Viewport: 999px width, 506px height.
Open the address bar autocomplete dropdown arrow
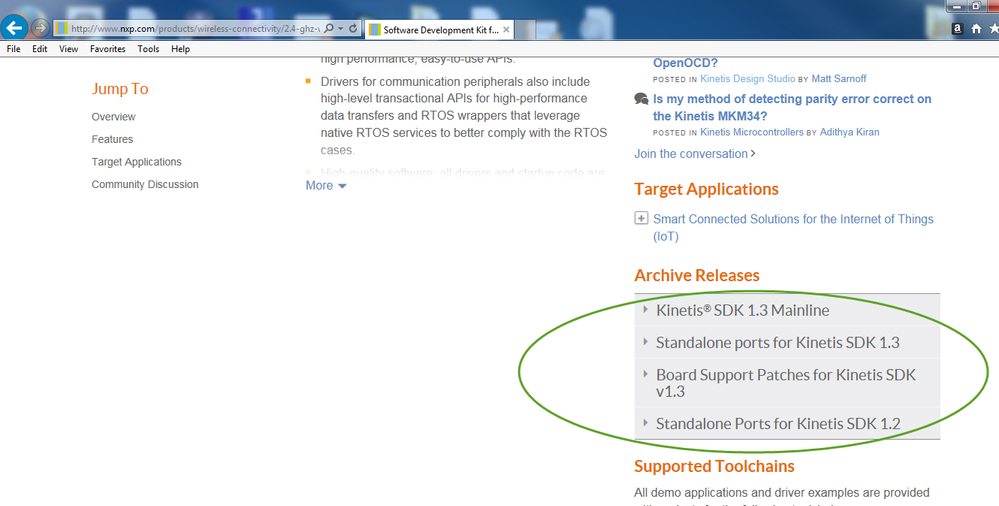(x=341, y=29)
